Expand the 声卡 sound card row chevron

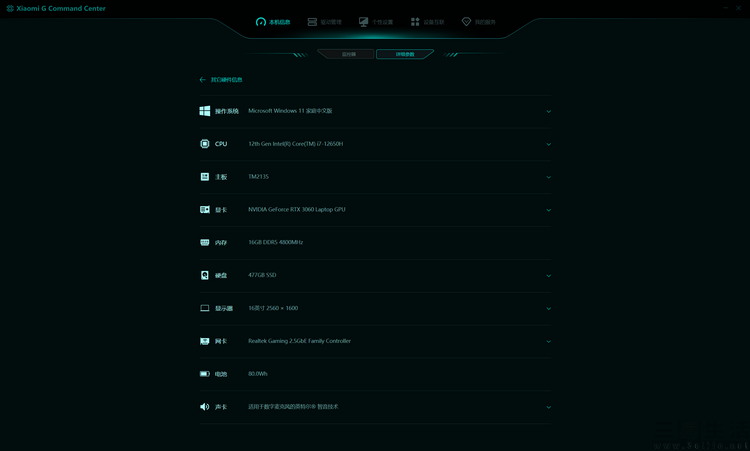[x=549, y=407]
